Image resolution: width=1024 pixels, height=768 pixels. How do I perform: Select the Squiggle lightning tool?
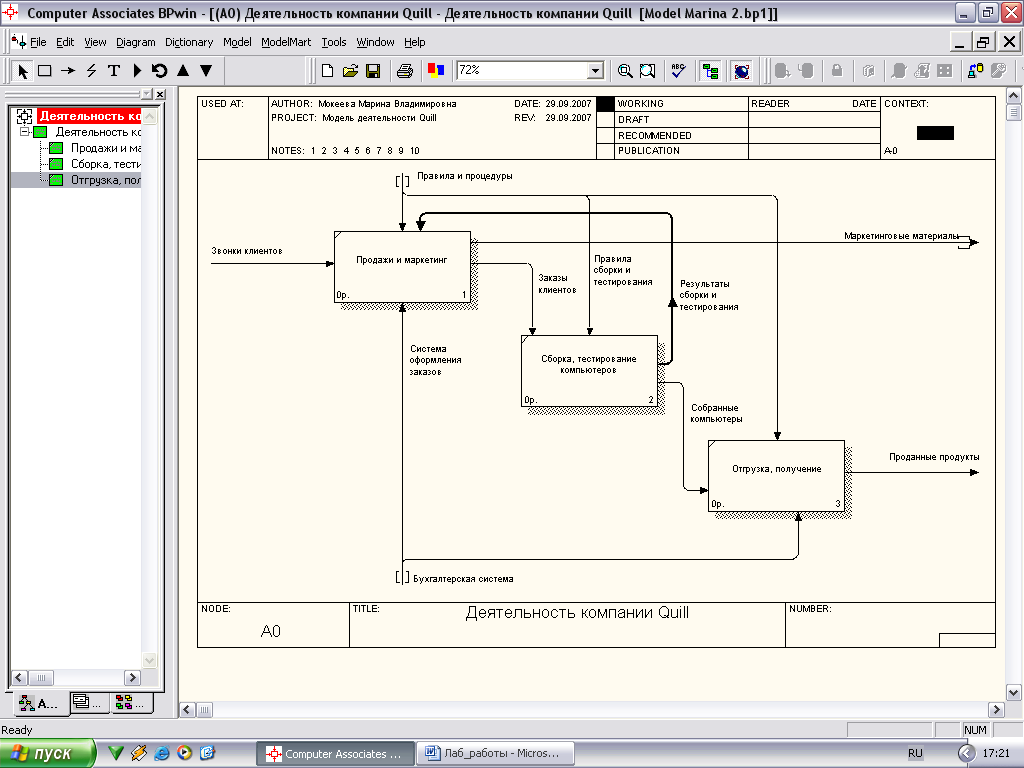click(91, 71)
